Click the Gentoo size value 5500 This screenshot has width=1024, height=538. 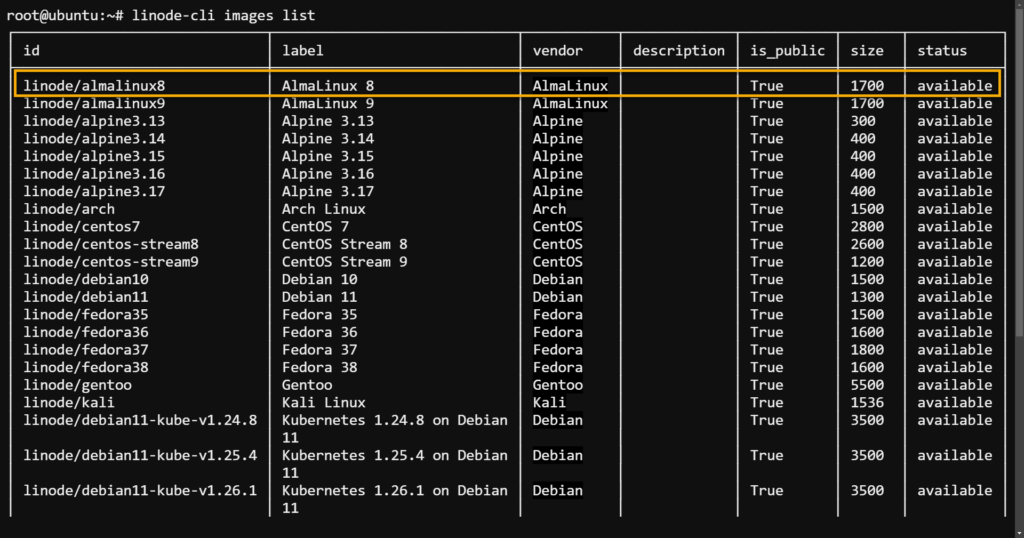pos(867,385)
